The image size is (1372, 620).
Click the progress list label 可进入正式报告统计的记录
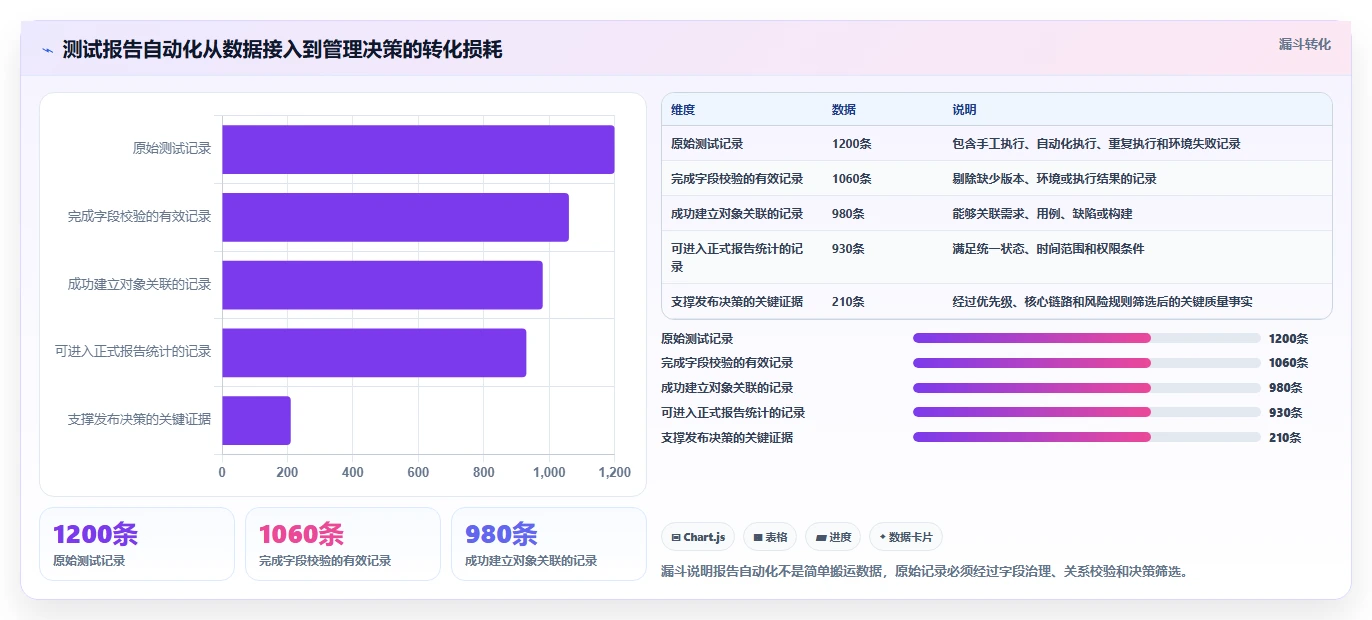coord(733,413)
